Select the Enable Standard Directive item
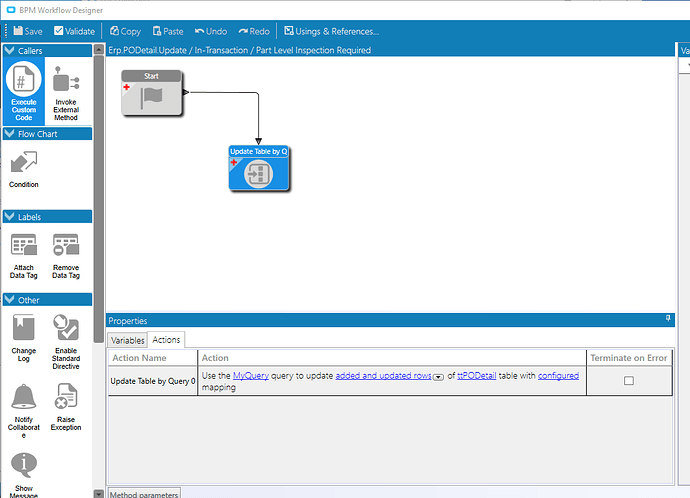Screen dimensions: 690x498 tap(66, 341)
